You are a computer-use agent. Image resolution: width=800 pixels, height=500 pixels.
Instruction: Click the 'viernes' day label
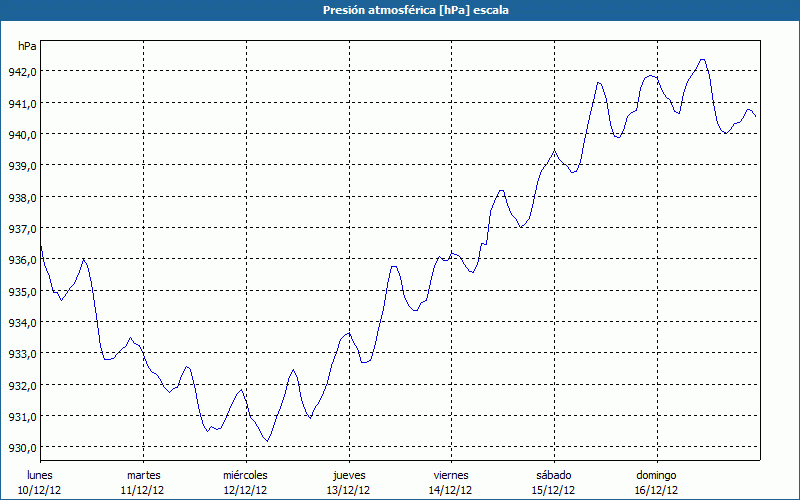pos(450,474)
